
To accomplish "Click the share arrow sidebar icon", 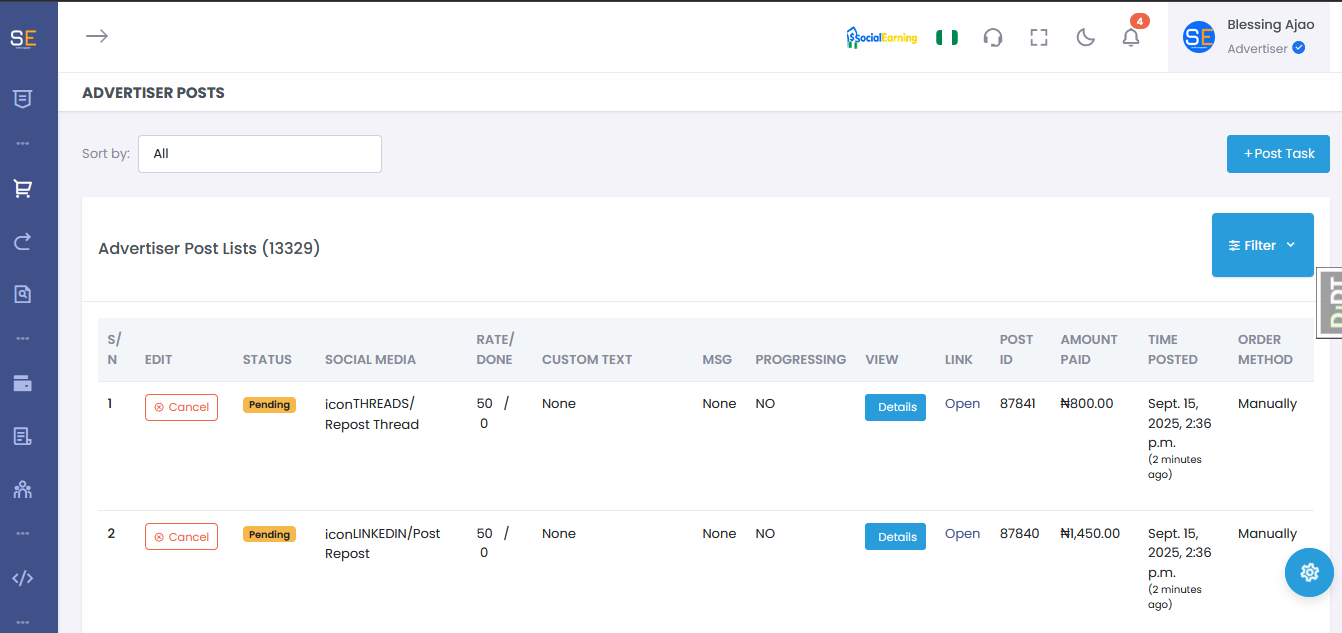I will pos(22,241).
